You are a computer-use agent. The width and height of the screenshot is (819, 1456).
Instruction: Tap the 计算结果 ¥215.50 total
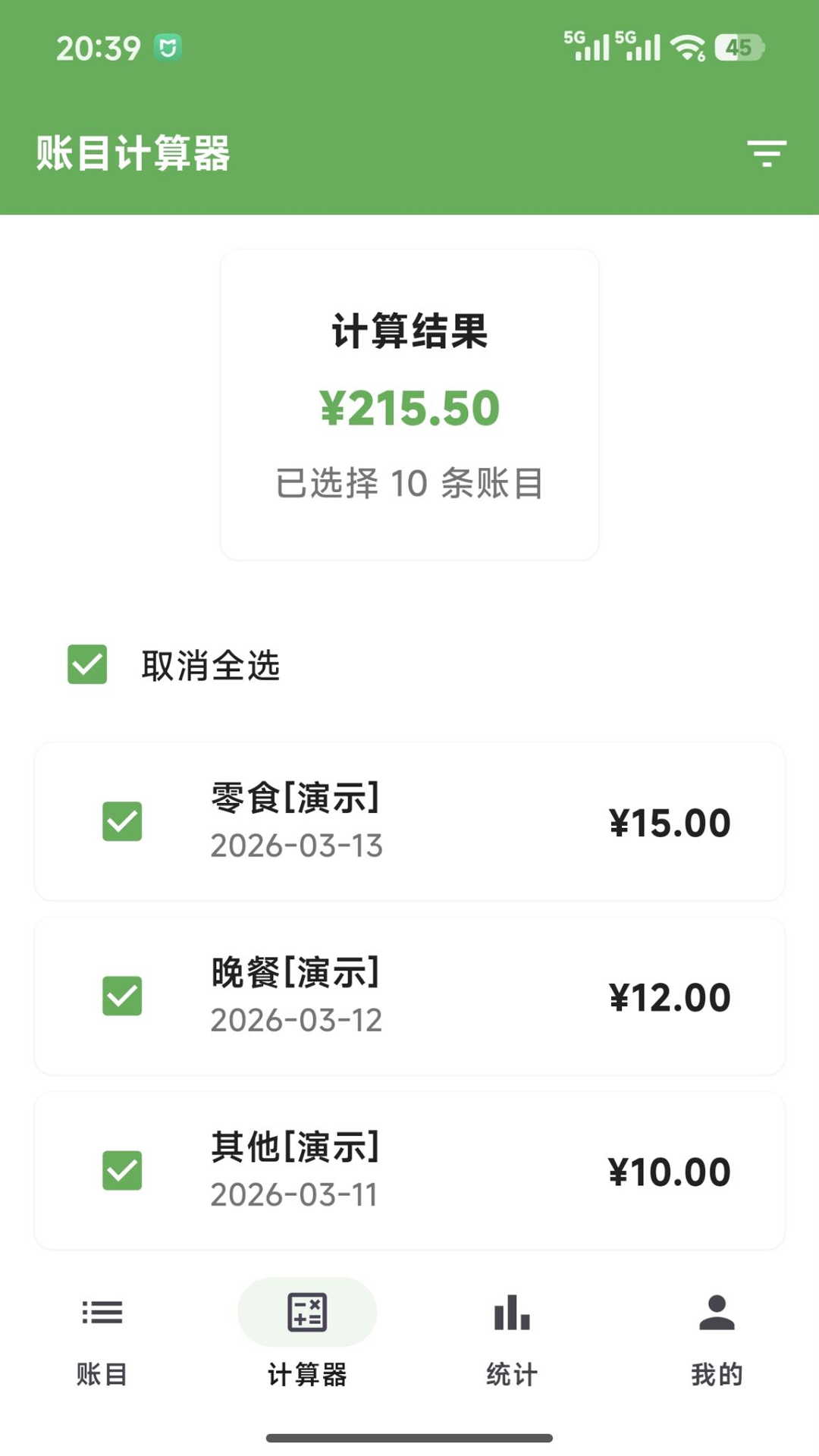pyautogui.click(x=409, y=409)
